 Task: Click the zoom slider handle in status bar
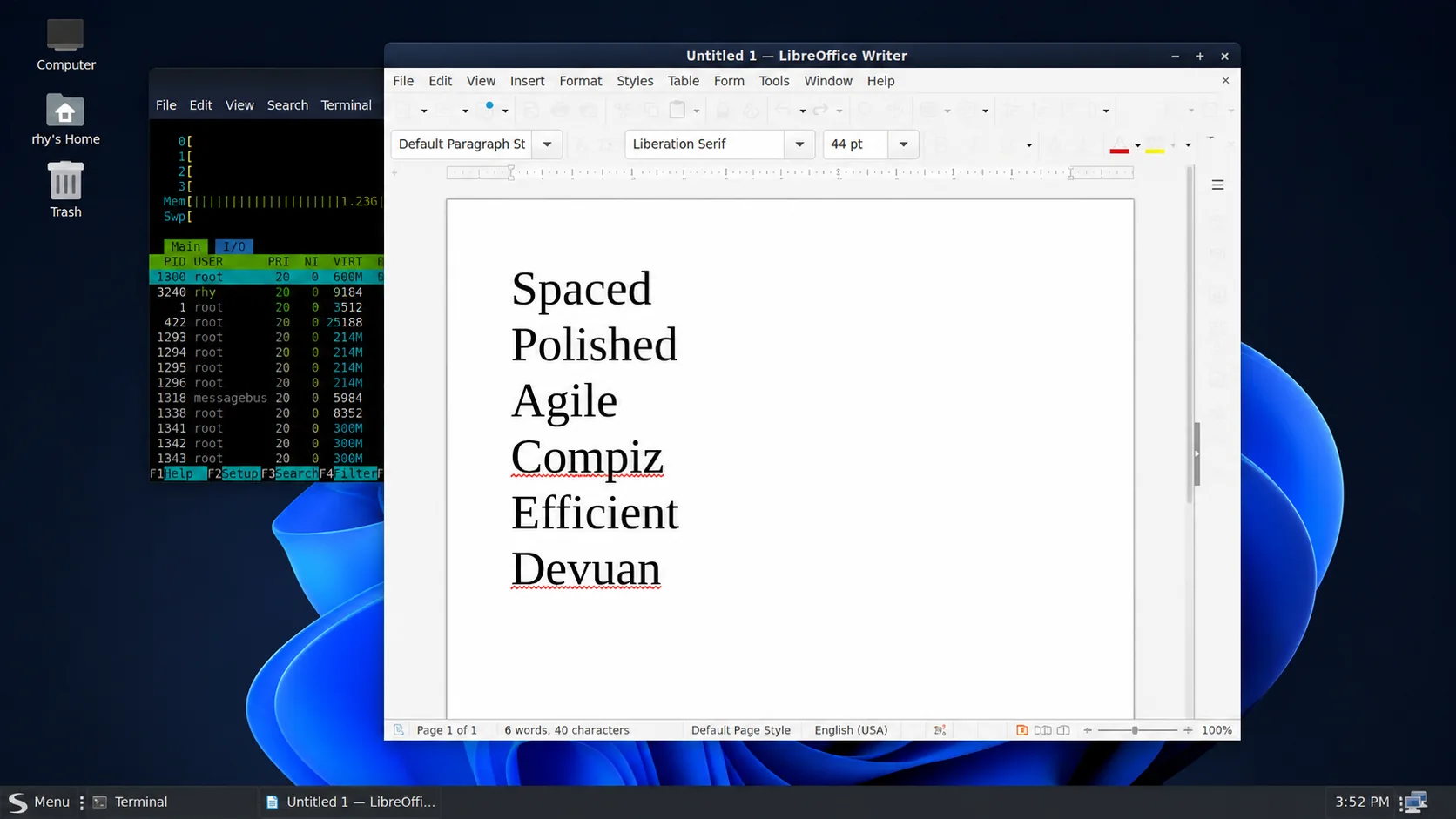click(x=1135, y=730)
